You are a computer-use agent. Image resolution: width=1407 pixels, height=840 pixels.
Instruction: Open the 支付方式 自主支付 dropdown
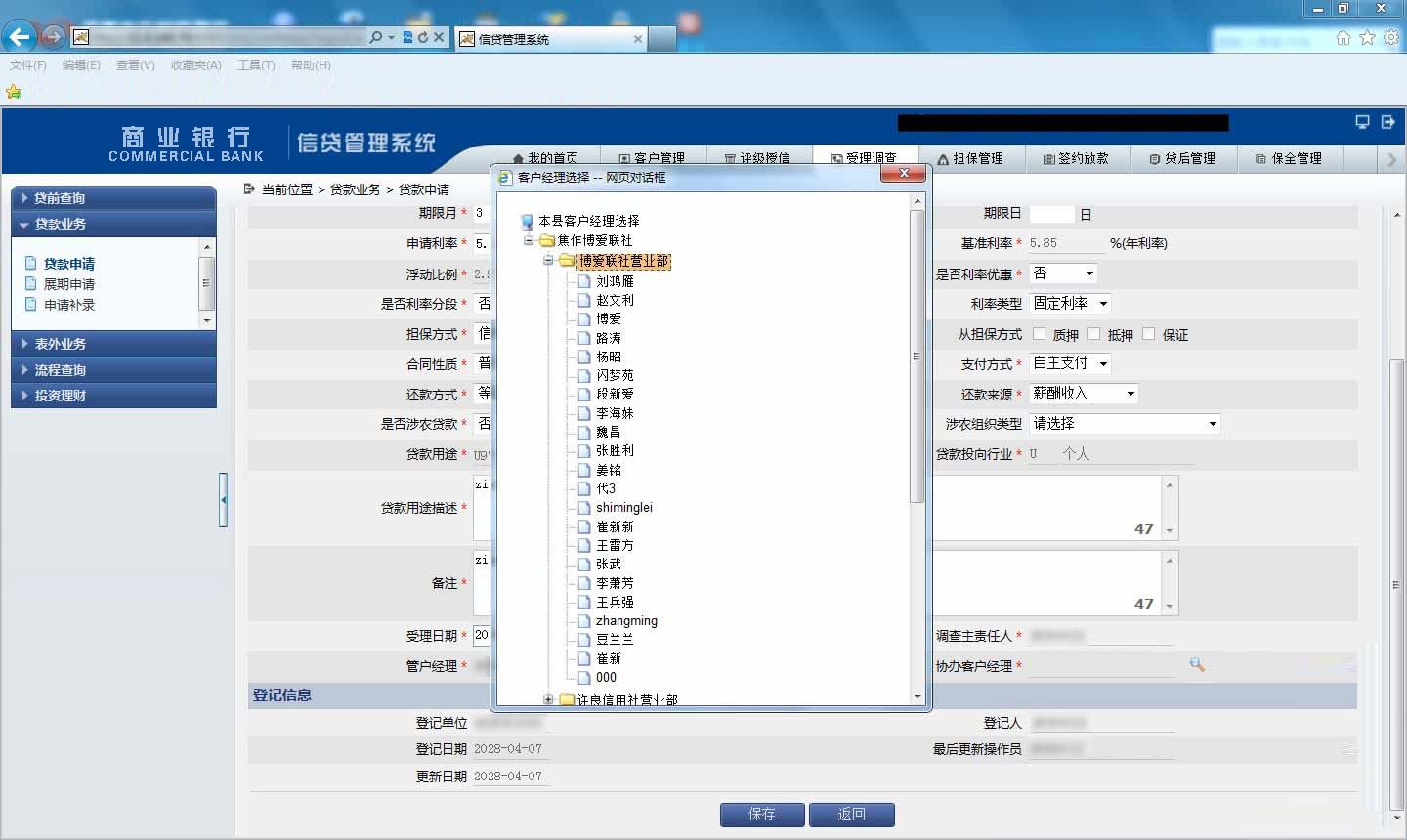[1071, 363]
